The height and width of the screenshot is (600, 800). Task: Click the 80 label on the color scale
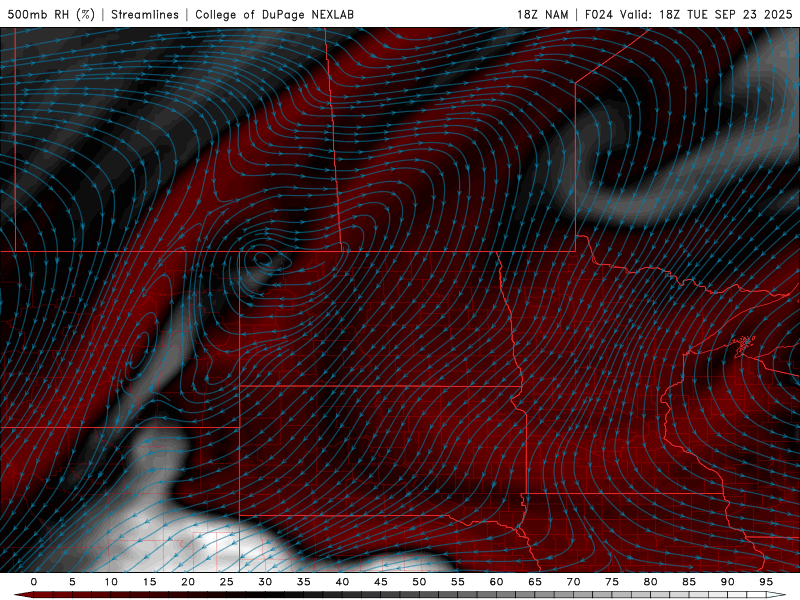(650, 582)
